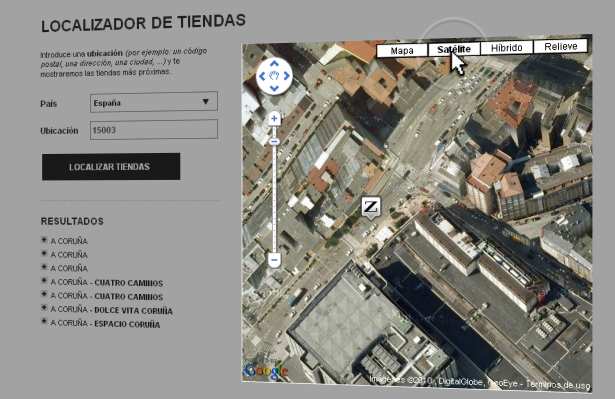
Task: Pan the map down with the arrow
Action: coord(275,89)
